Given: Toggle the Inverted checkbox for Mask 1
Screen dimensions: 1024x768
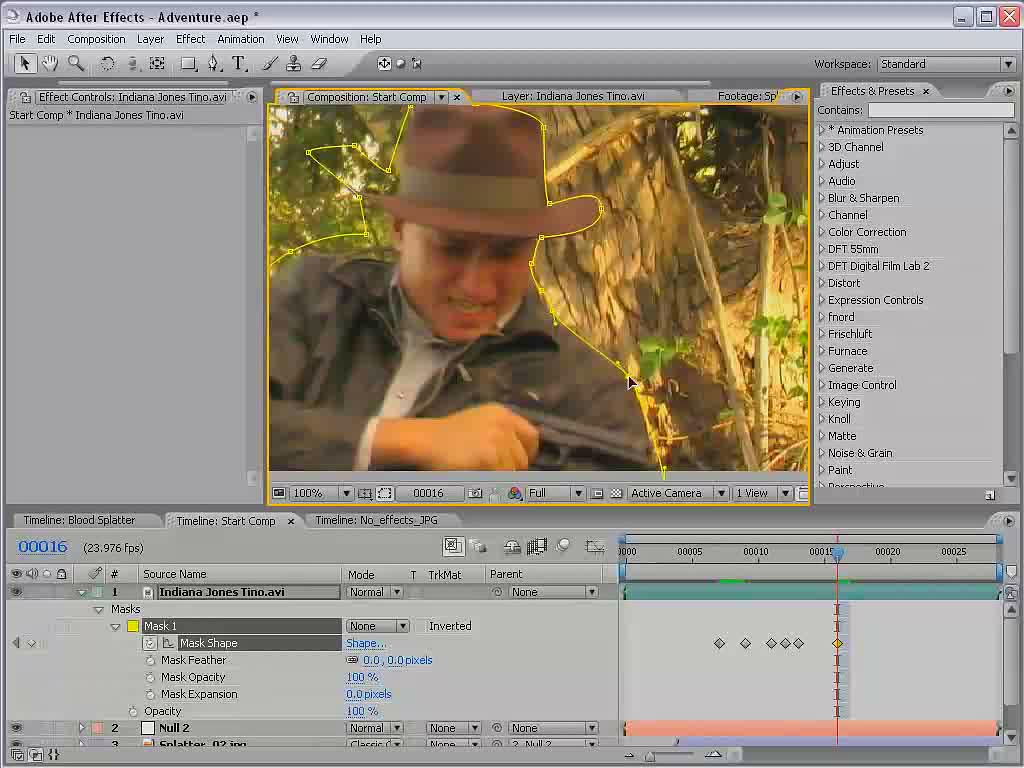Looking at the screenshot, I should 420,626.
